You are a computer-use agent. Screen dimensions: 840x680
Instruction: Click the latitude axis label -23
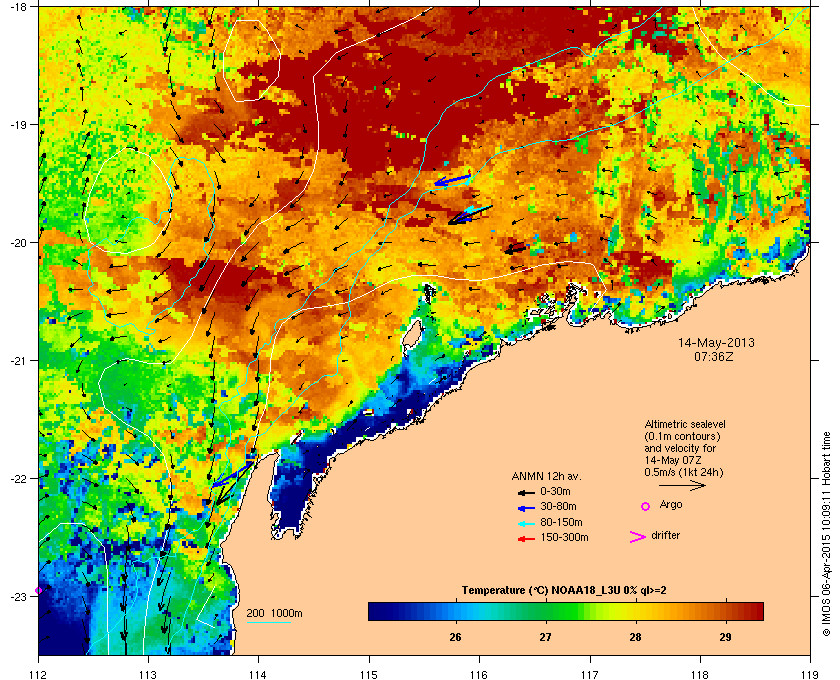pos(18,596)
